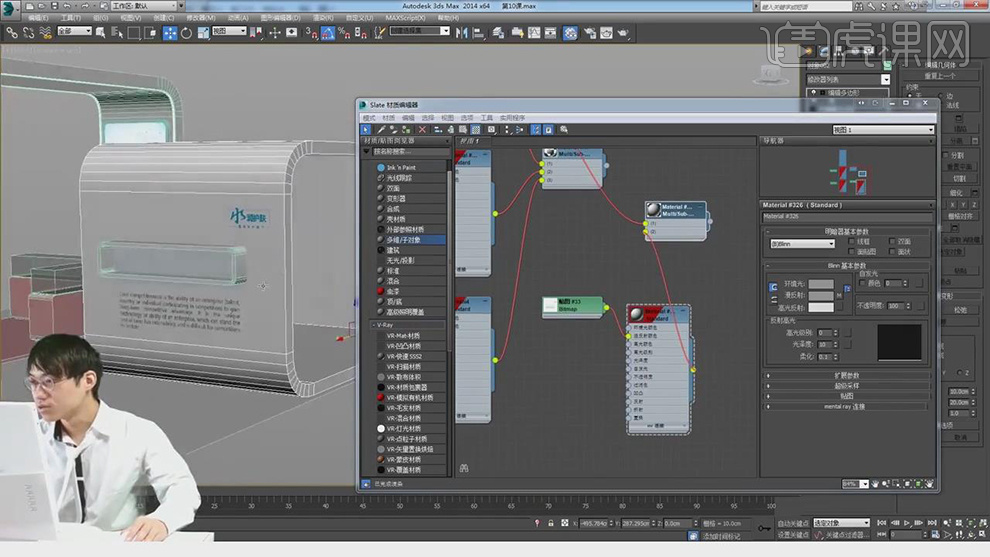
Task: Select VR-灯光材质 in material browser
Action: point(406,428)
